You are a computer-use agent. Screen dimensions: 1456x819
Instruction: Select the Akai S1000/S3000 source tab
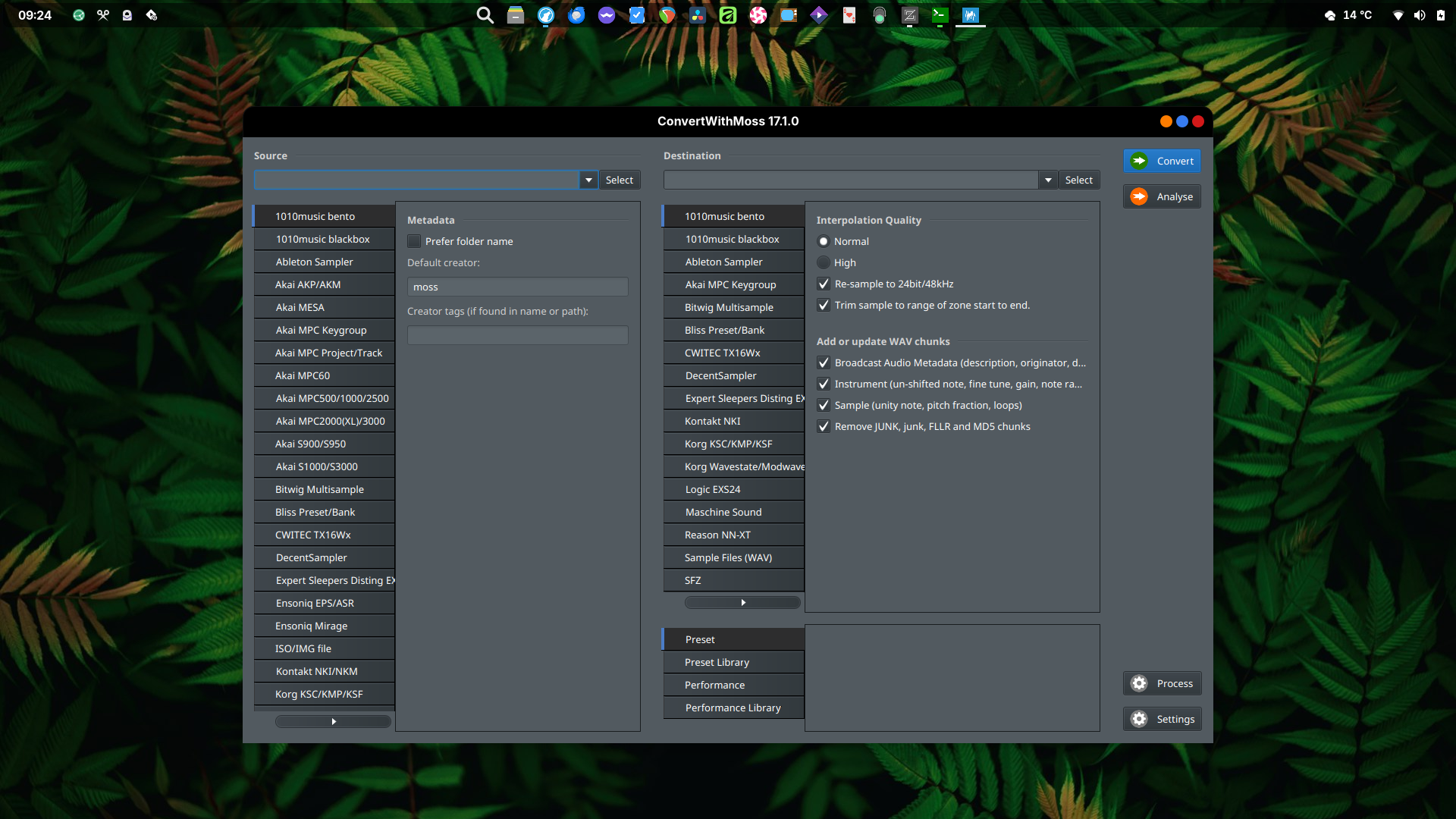(x=324, y=466)
